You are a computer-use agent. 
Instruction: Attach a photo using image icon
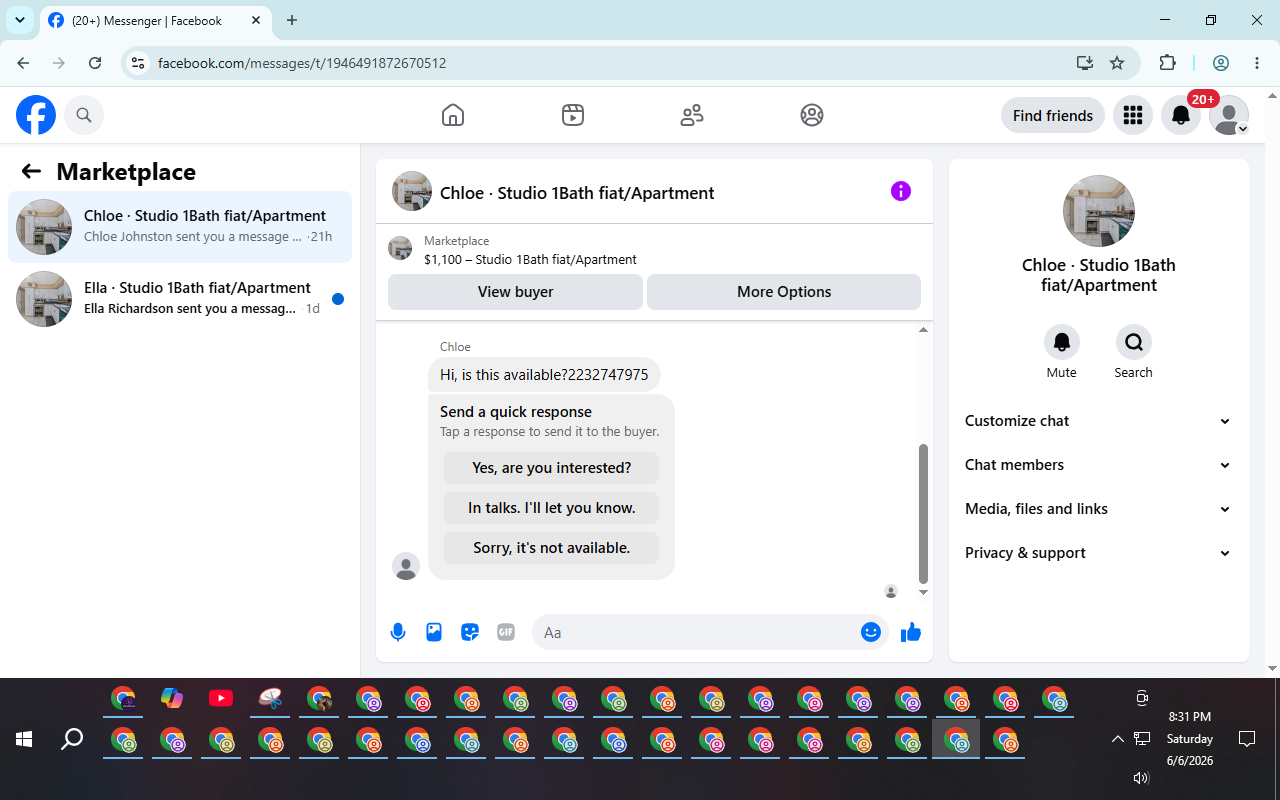[x=434, y=632]
